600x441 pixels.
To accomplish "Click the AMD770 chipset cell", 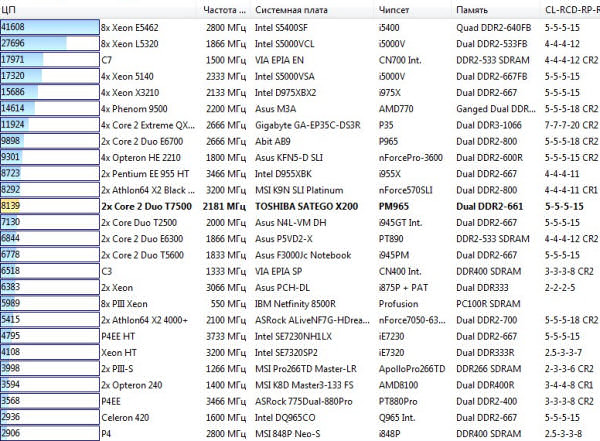I will [x=396, y=109].
